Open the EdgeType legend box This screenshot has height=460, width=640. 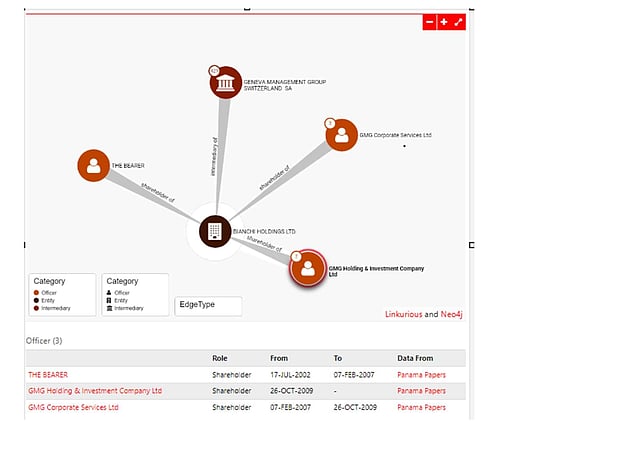point(208,306)
